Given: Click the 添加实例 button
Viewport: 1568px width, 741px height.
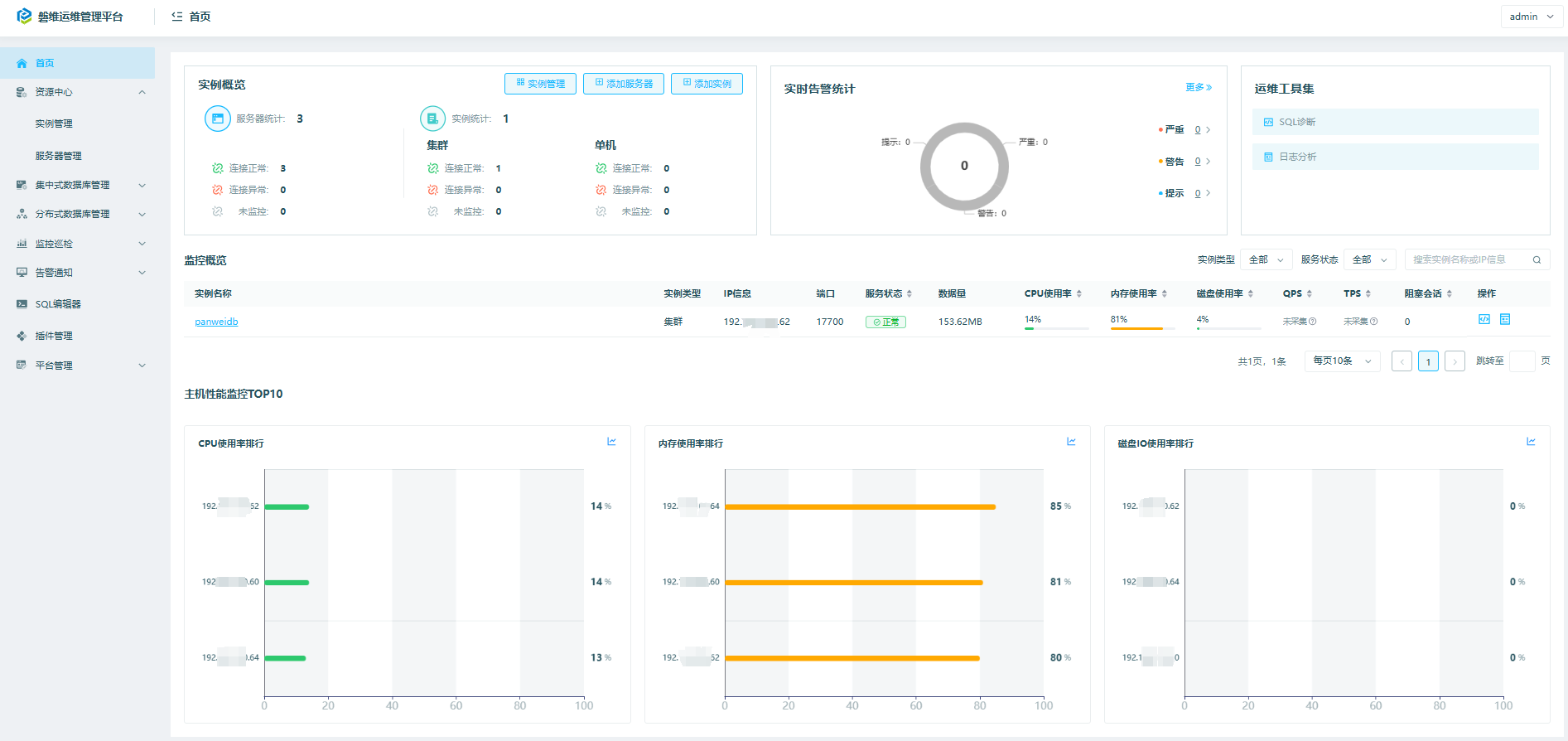Looking at the screenshot, I should pyautogui.click(x=707, y=84).
